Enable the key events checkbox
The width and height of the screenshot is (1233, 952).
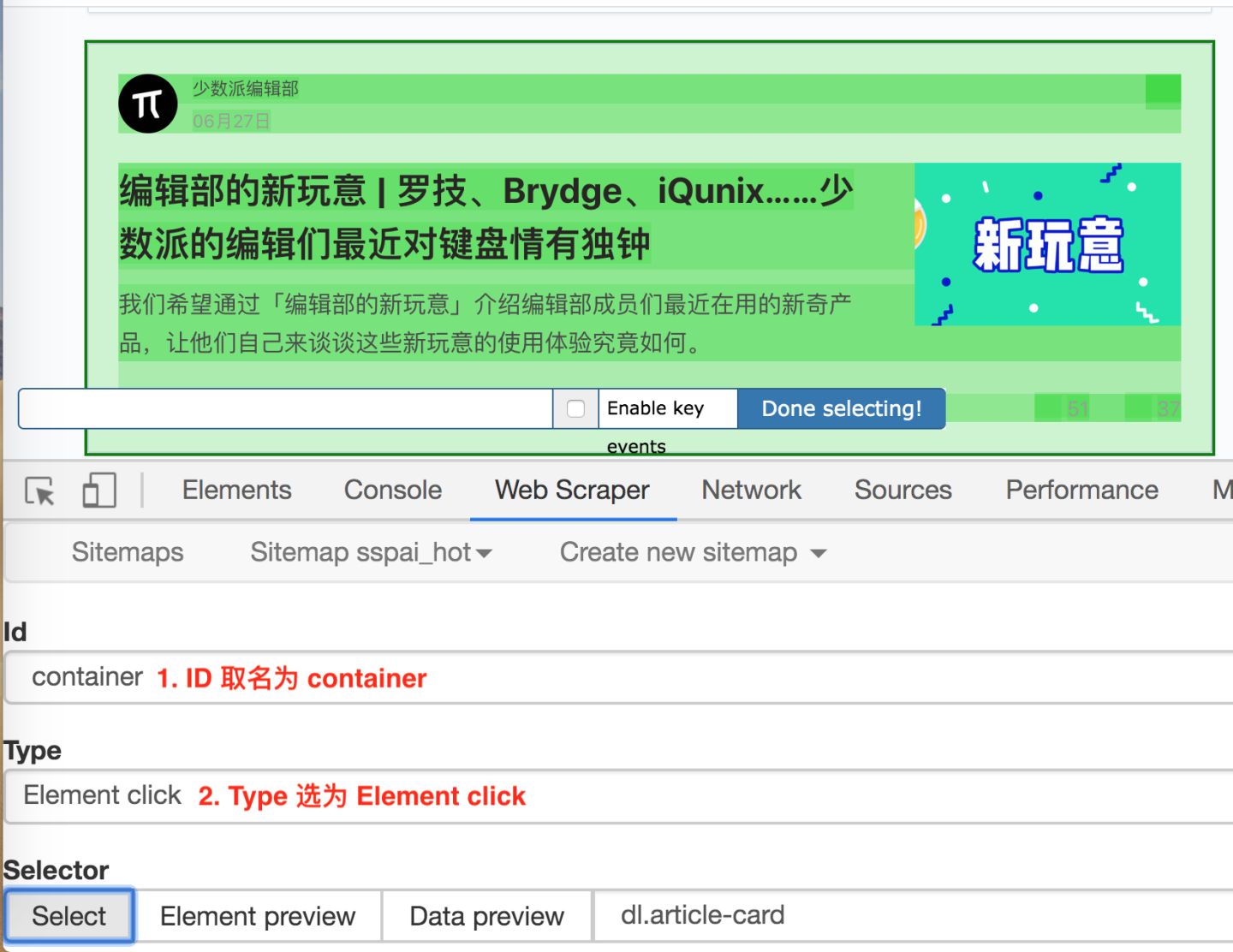coord(576,409)
